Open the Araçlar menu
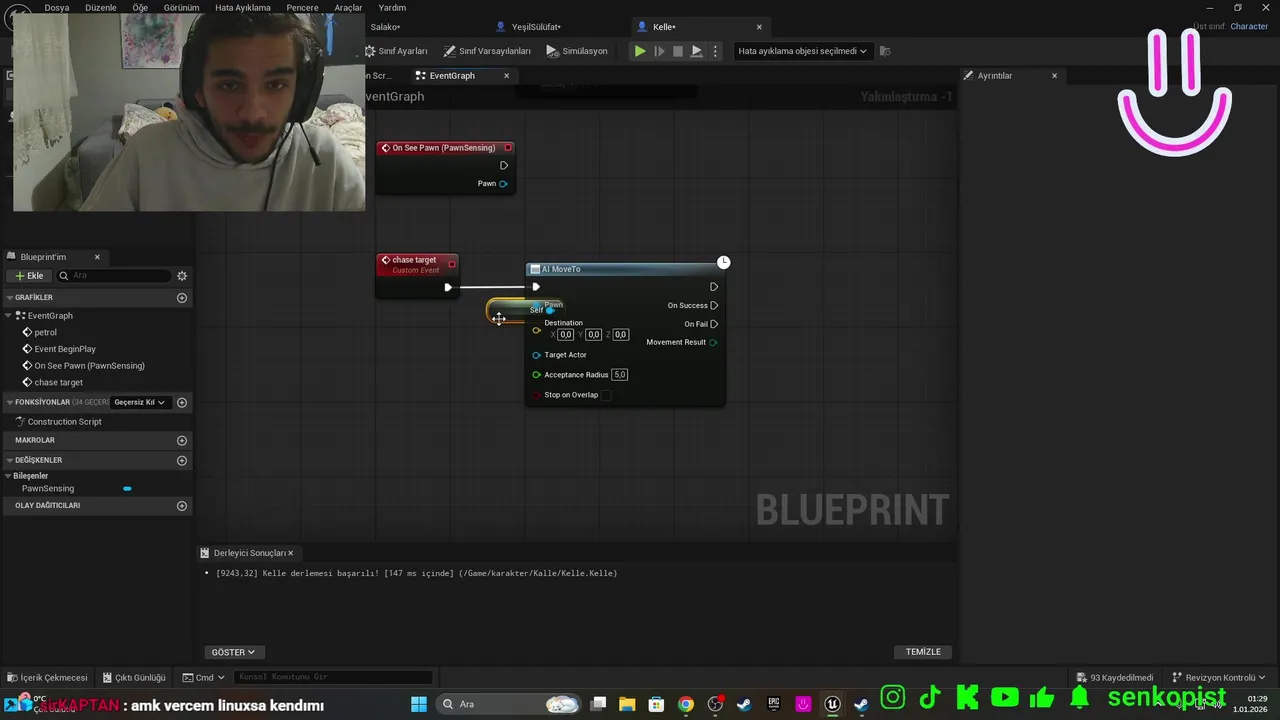This screenshot has height=720, width=1280. [348, 7]
